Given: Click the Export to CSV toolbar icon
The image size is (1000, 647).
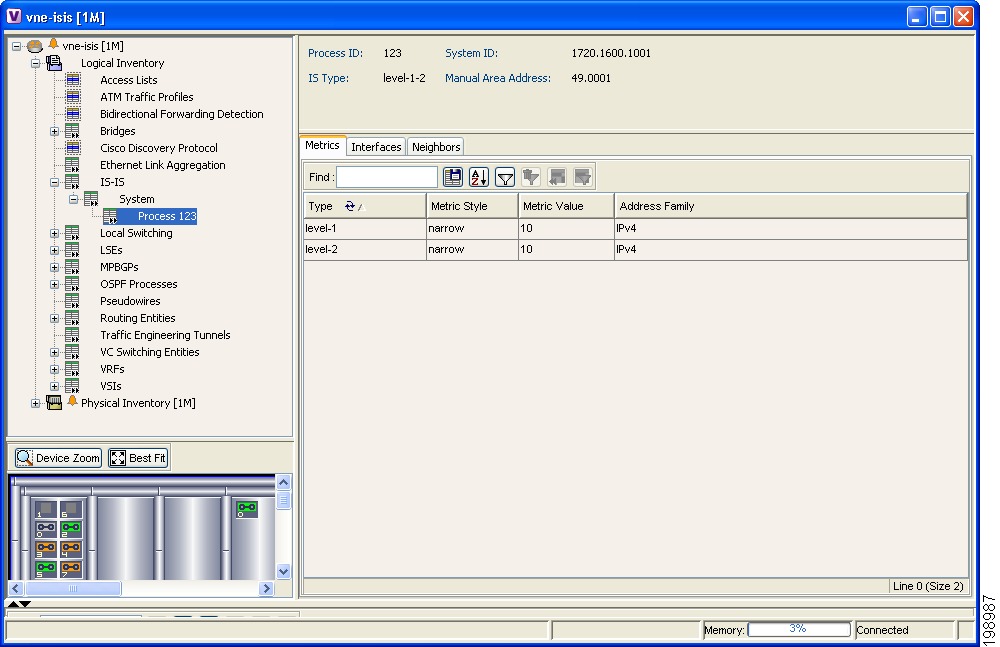Looking at the screenshot, I should (453, 177).
